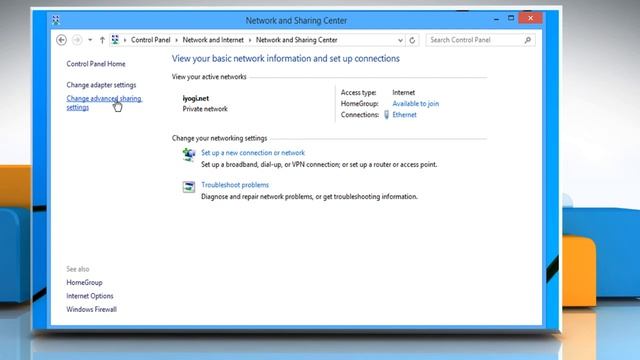
Task: Select Network and Sharing Center breadcrumb
Action: (297, 40)
